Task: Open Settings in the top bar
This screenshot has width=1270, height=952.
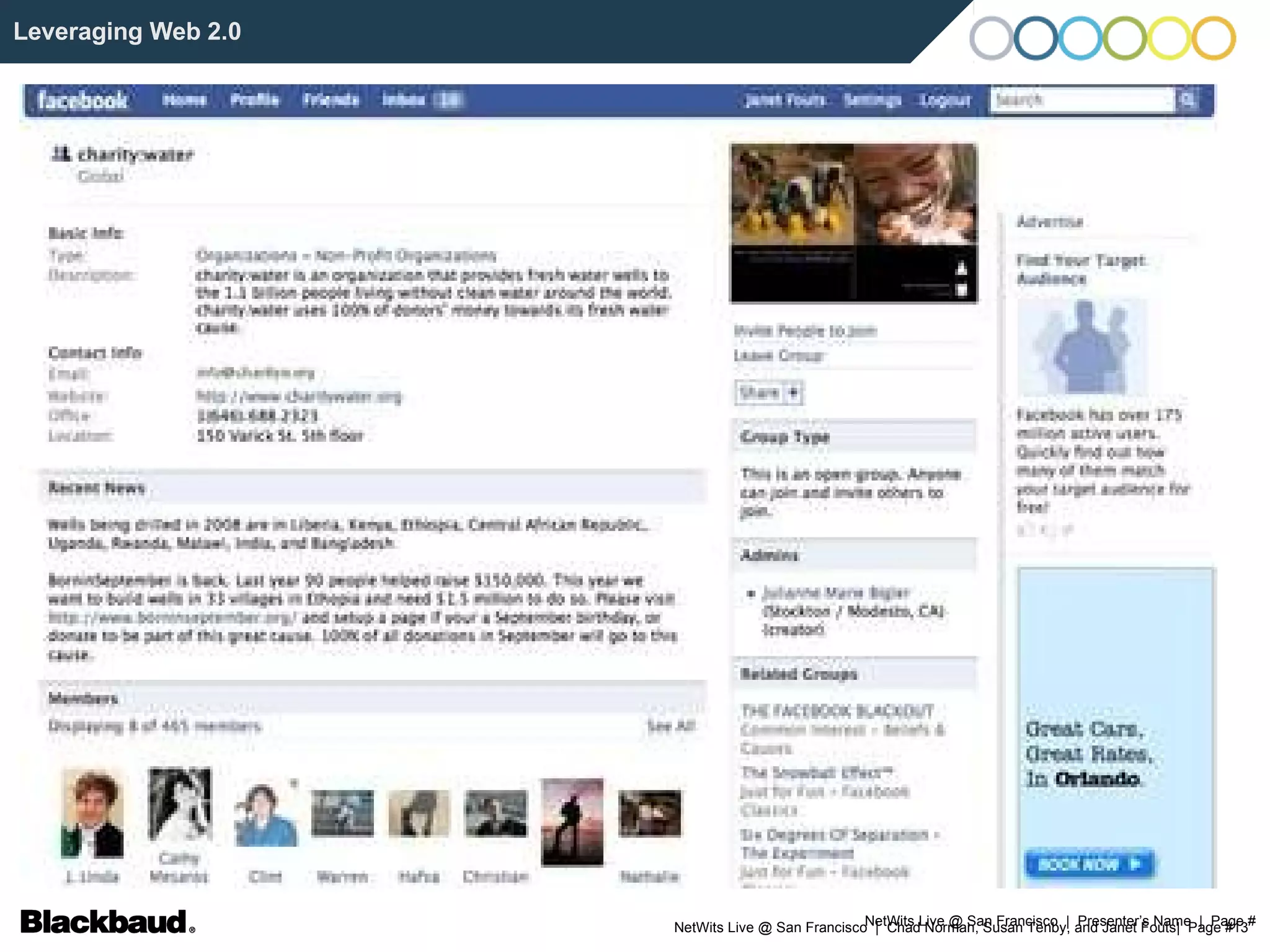Action: point(873,100)
